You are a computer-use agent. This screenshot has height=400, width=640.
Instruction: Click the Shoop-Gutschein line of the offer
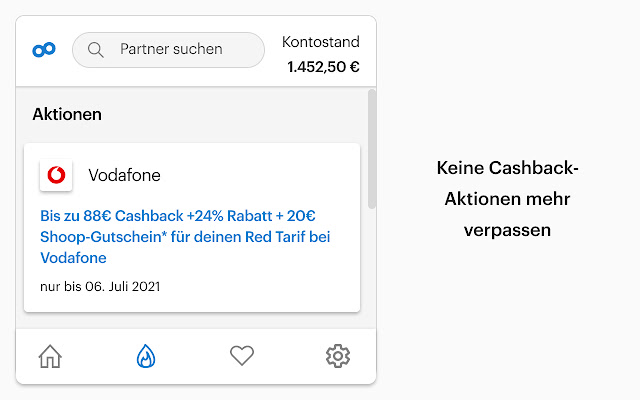(185, 236)
